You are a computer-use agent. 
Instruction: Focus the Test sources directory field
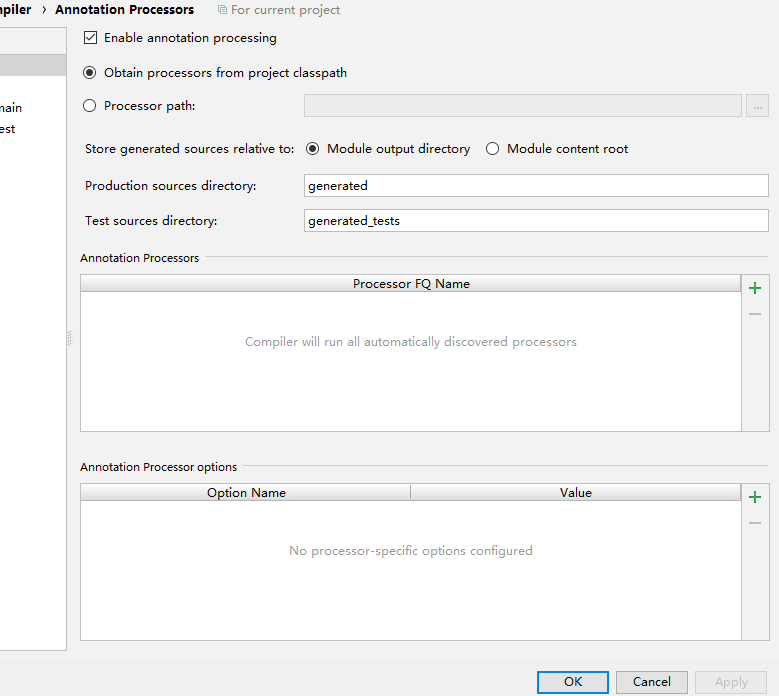point(536,221)
